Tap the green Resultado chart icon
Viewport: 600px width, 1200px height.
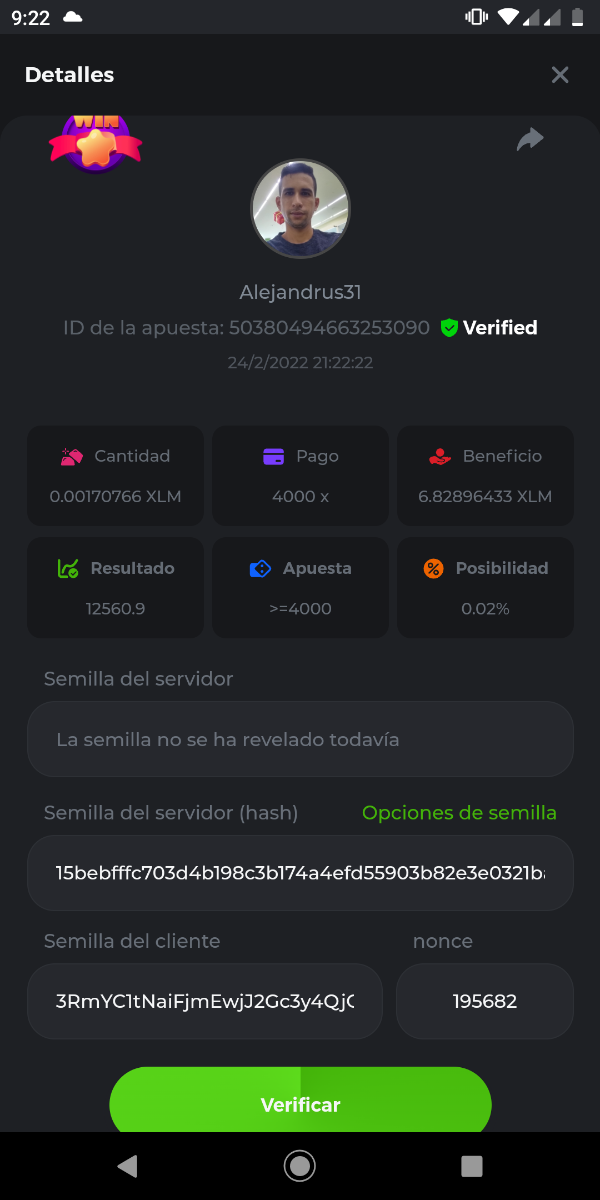coord(68,569)
